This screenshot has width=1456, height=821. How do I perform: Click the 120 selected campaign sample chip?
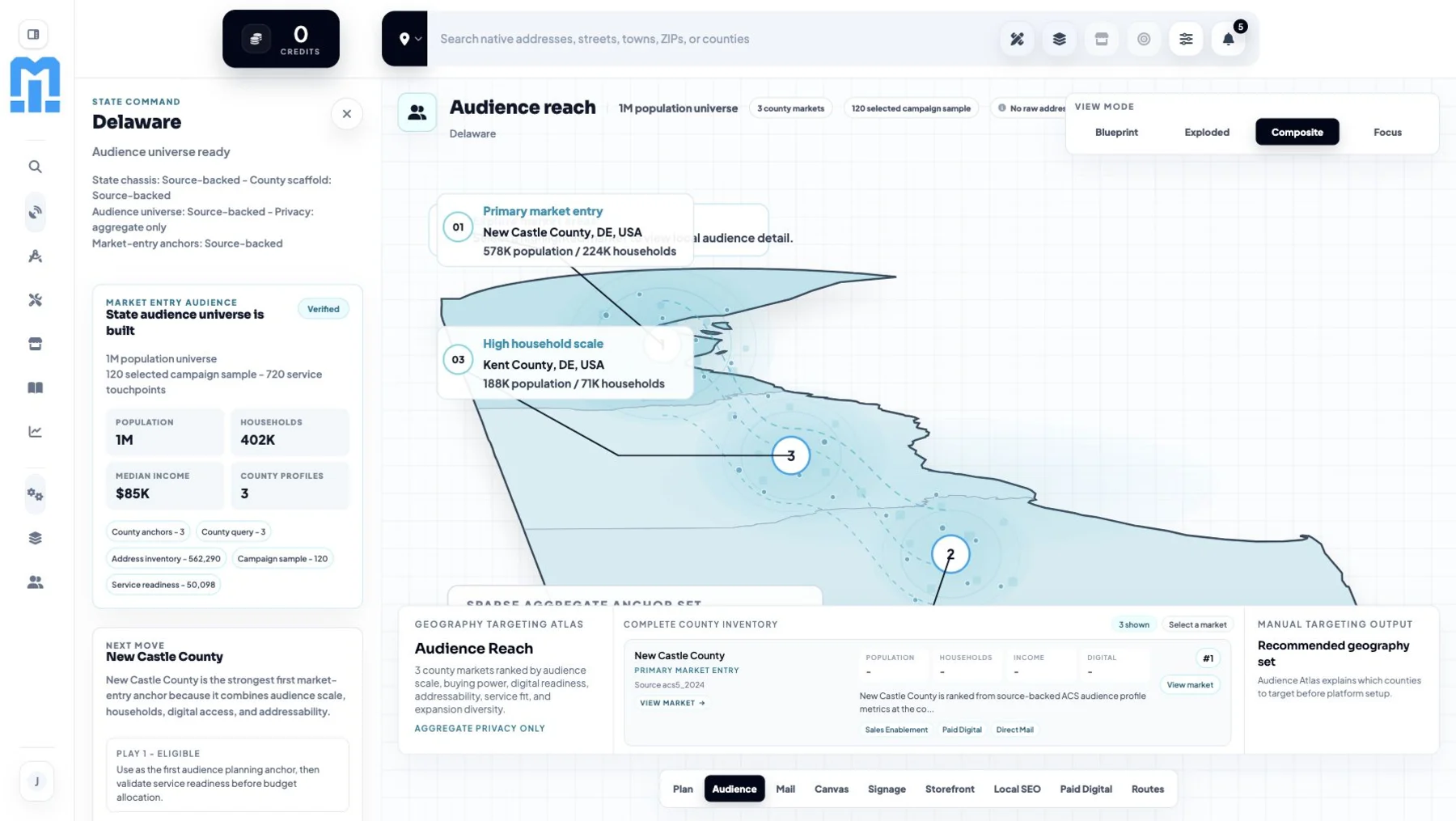pos(911,108)
